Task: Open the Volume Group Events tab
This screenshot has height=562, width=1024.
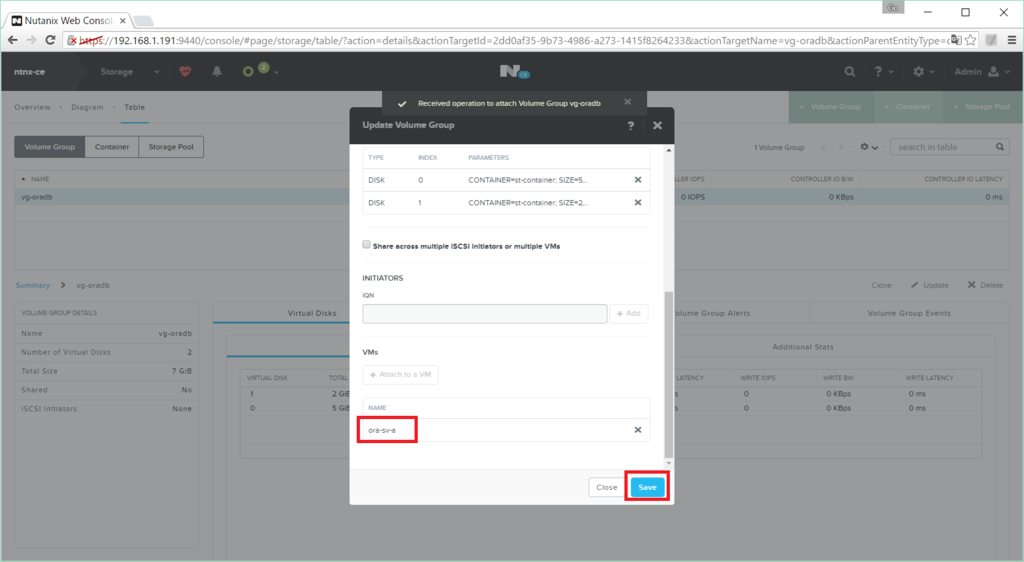Action: point(909,313)
